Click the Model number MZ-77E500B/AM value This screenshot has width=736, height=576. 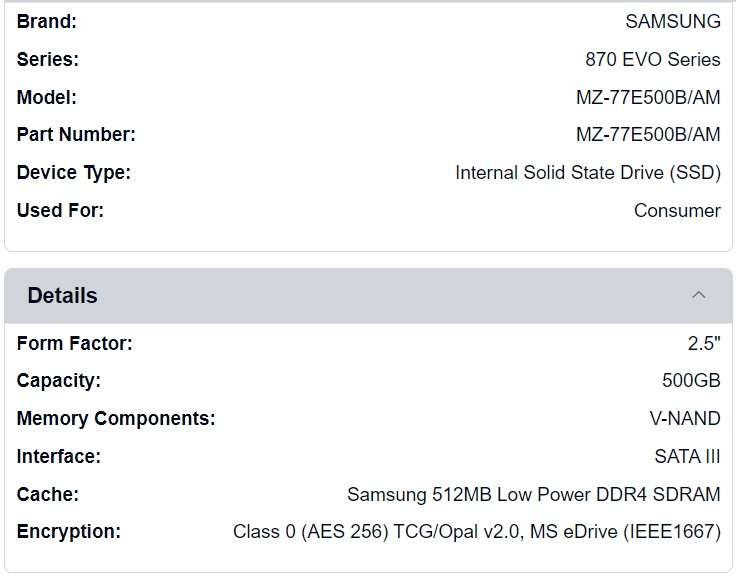coord(648,97)
